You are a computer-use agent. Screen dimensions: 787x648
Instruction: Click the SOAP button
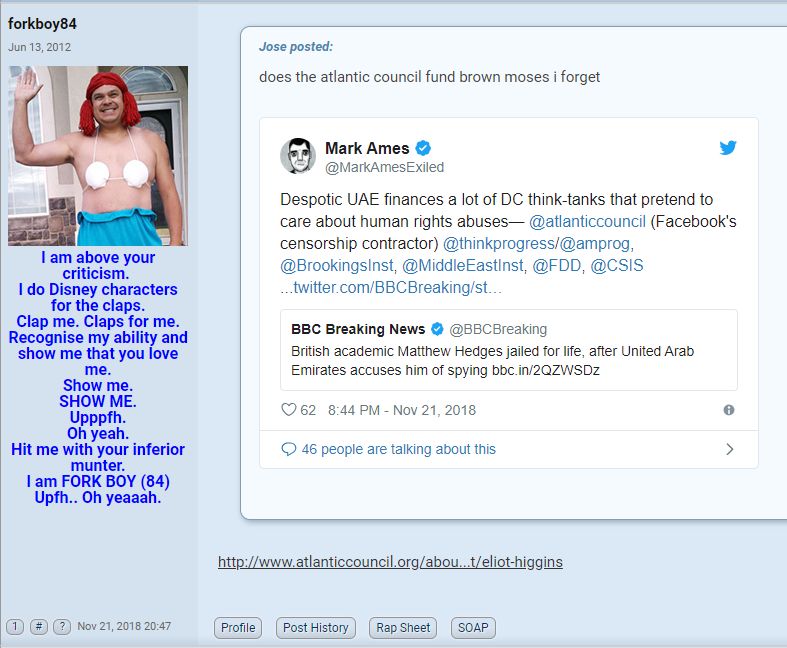click(x=473, y=628)
